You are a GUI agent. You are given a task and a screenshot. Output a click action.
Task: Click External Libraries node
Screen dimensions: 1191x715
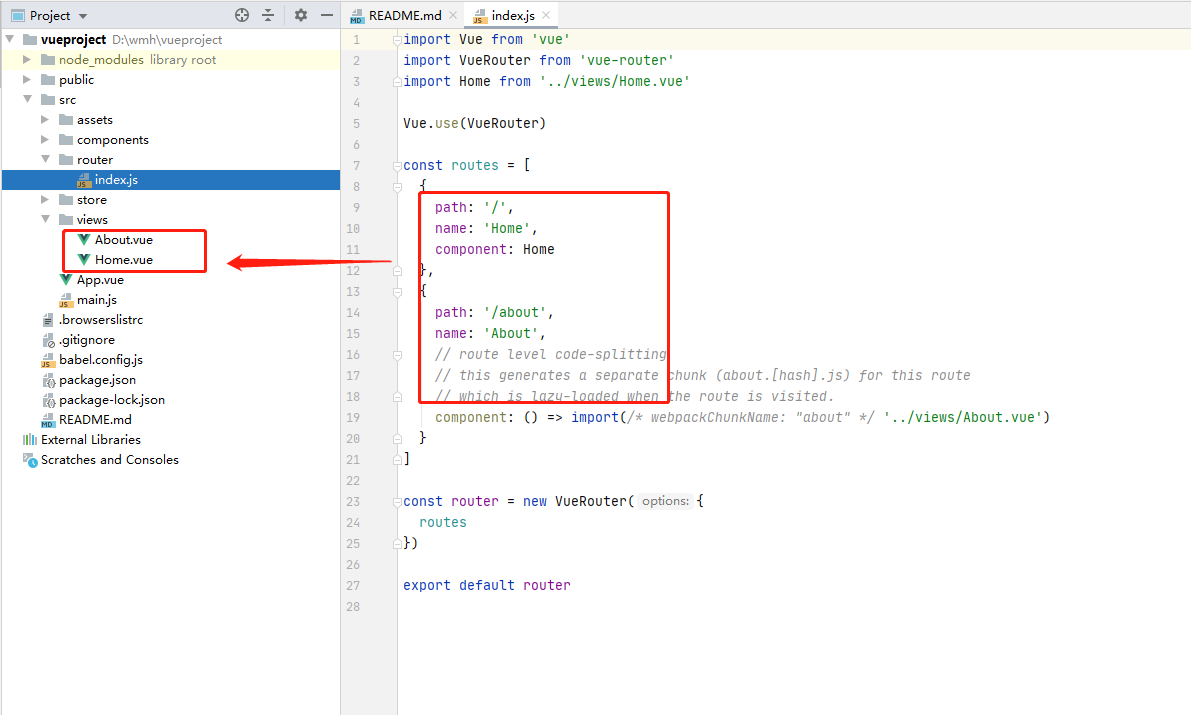point(90,439)
